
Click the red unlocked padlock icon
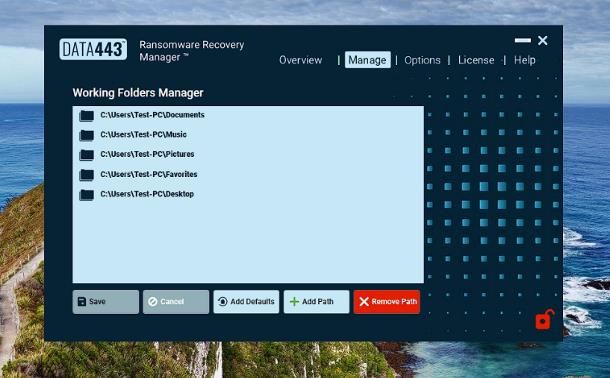click(545, 320)
